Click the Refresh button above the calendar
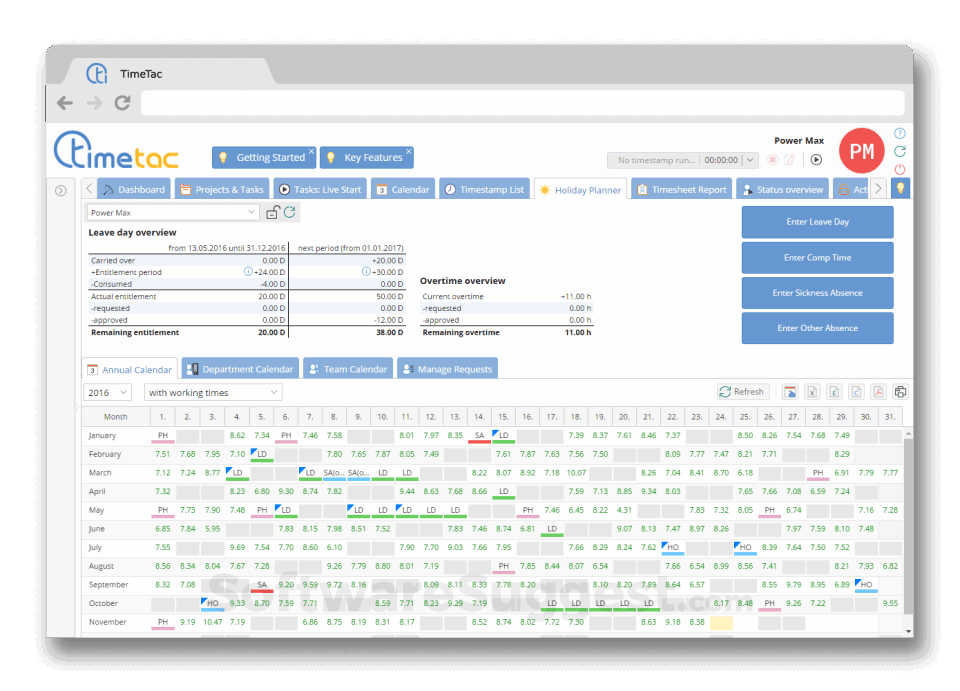960x691 pixels. [742, 391]
